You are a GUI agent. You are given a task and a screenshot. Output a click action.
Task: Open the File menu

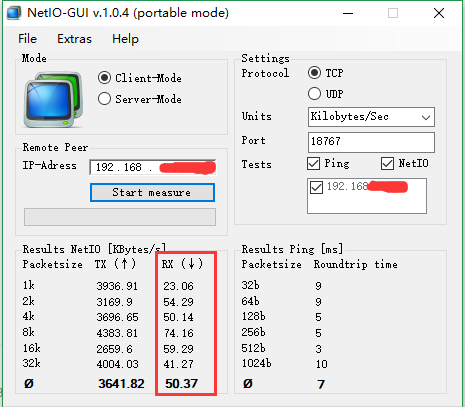click(27, 39)
